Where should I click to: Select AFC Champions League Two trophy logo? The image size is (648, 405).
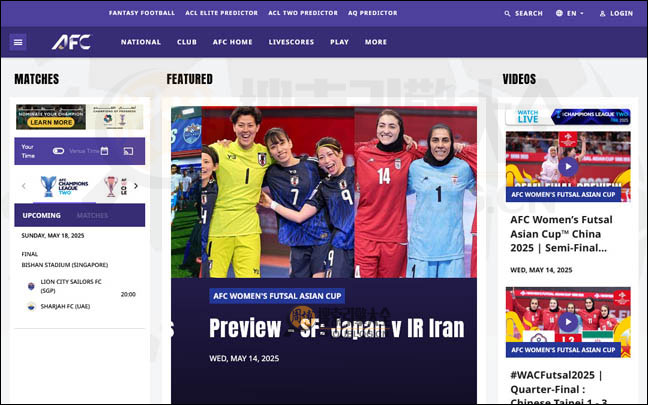pyautogui.click(x=64, y=186)
